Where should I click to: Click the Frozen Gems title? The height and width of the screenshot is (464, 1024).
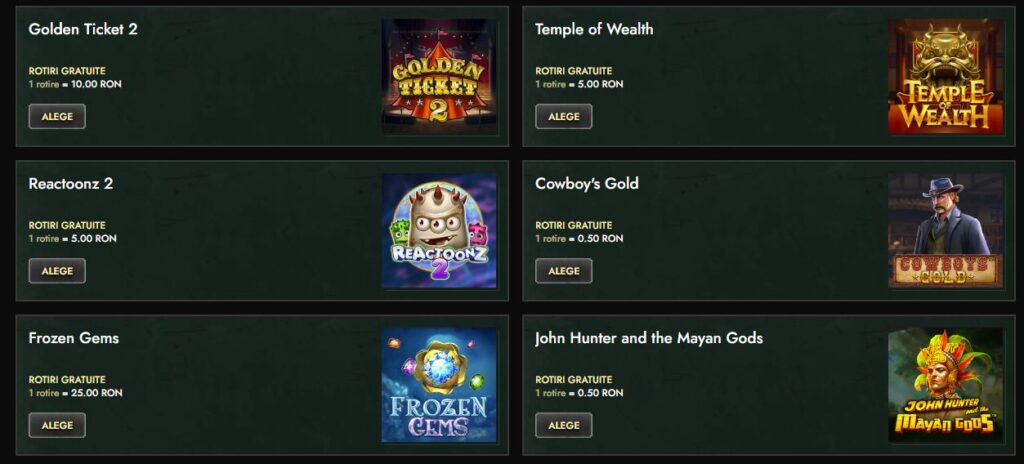coord(74,338)
